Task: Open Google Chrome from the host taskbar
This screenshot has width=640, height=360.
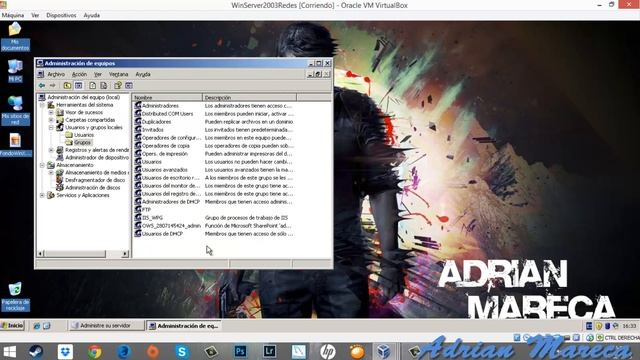Action: click(95, 351)
